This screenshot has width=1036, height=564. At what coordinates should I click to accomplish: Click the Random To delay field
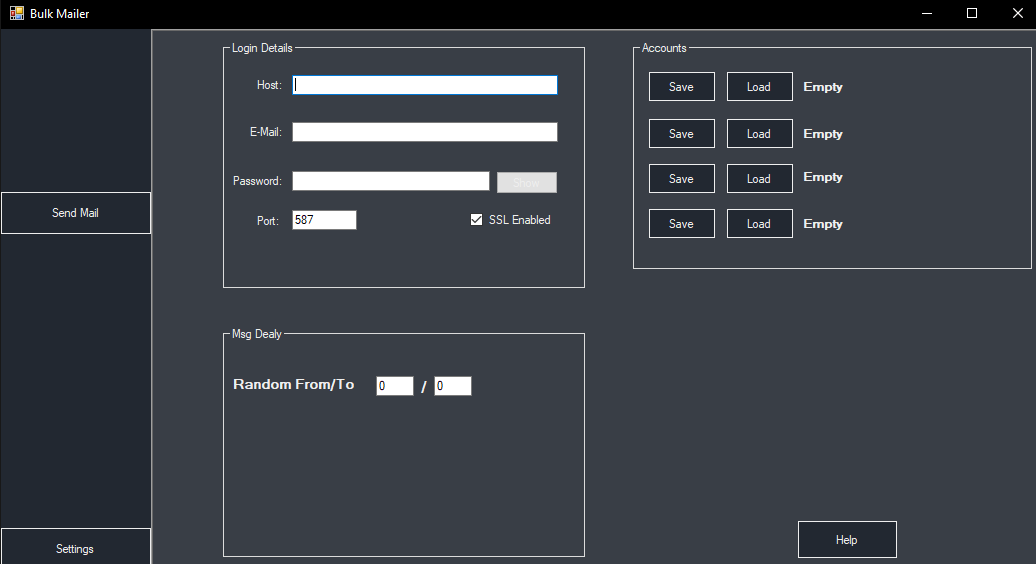pos(453,386)
